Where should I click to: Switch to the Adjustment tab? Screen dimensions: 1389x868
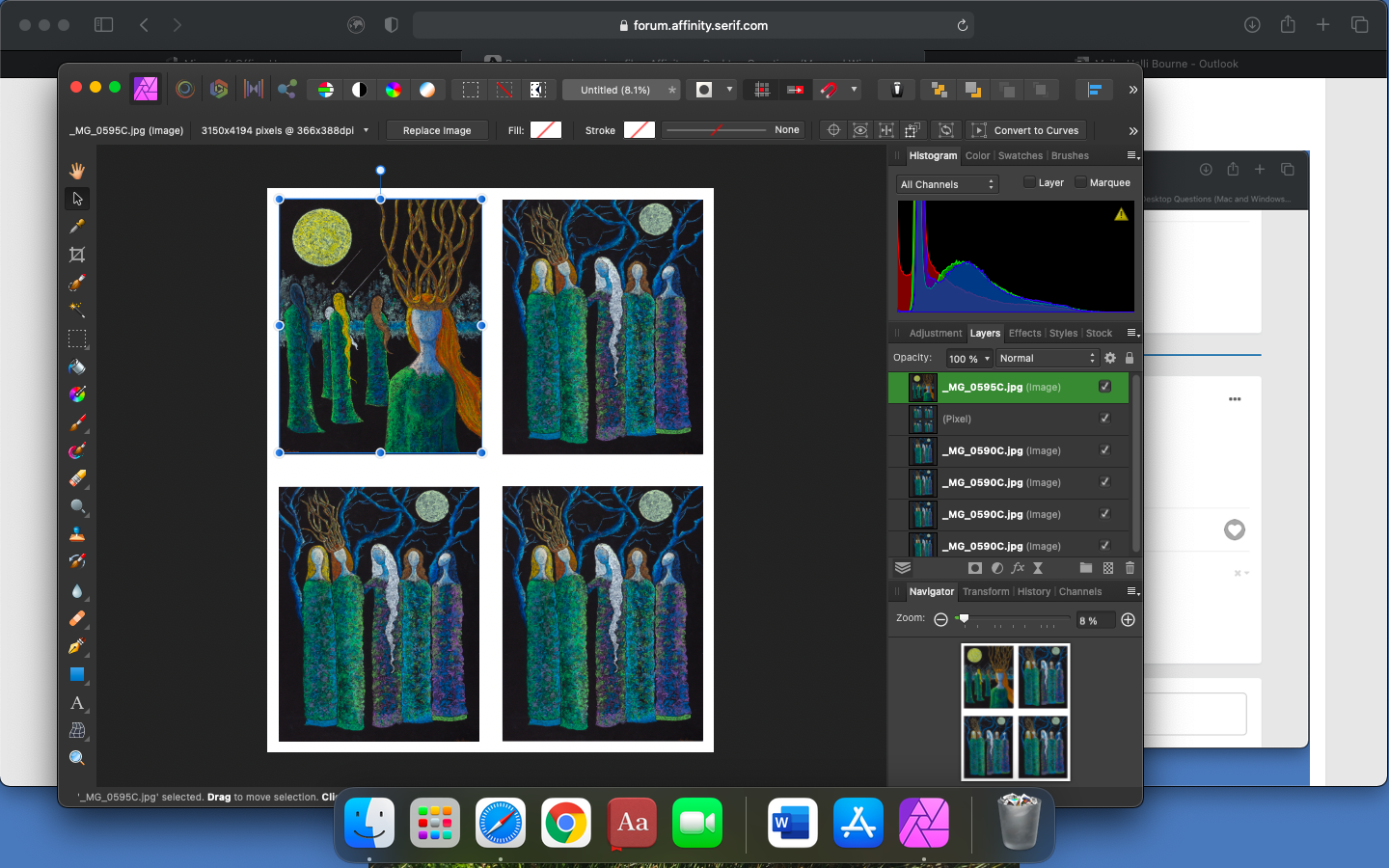pos(936,333)
